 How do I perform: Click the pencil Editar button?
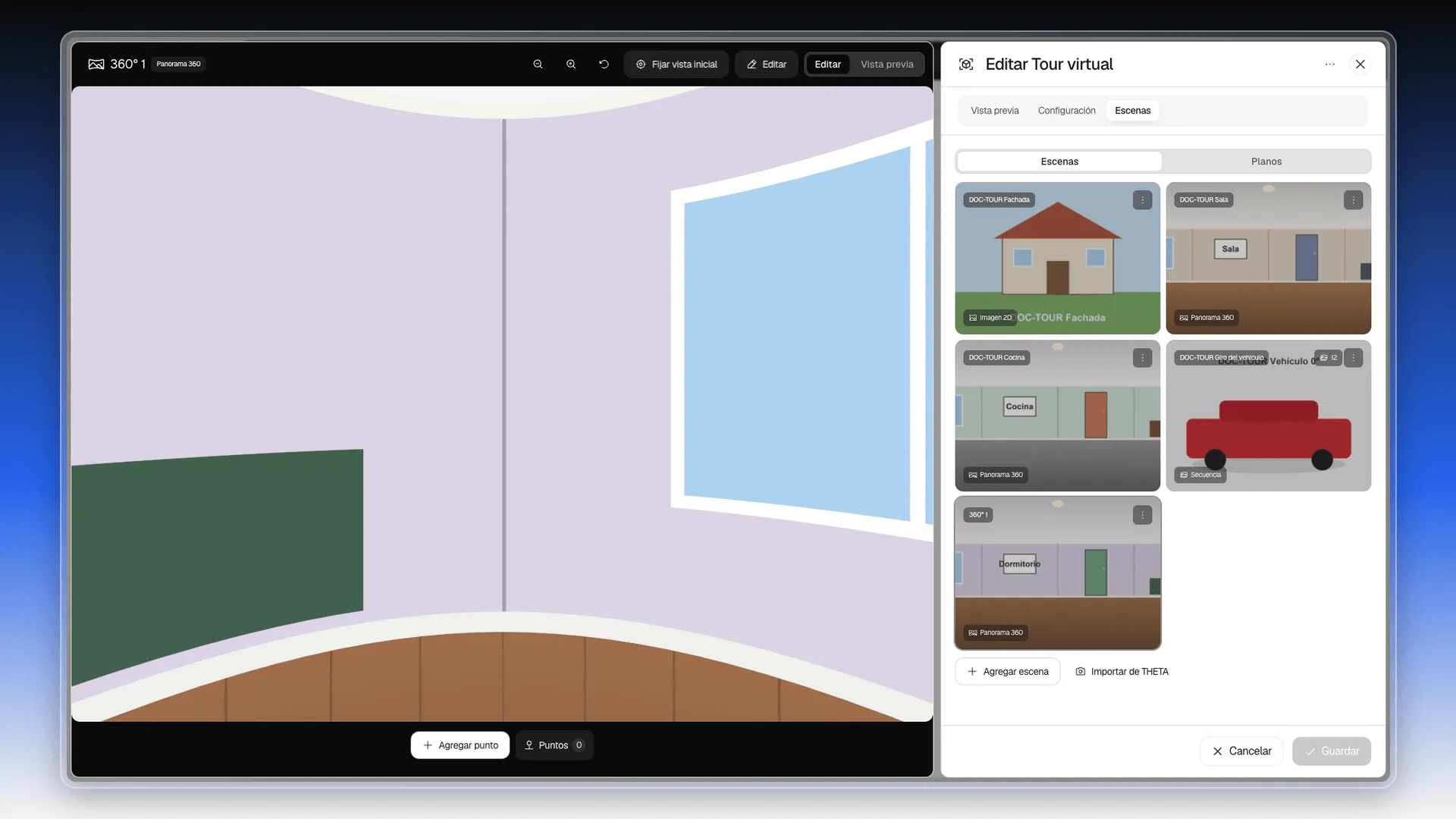pyautogui.click(x=766, y=64)
